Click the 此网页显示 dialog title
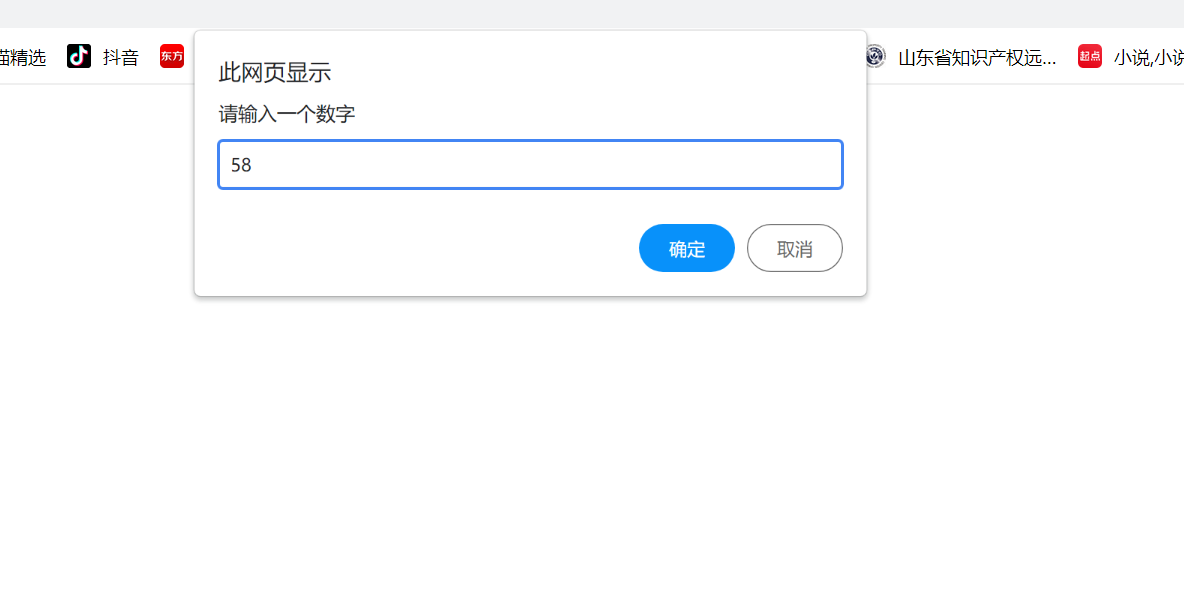The width and height of the screenshot is (1184, 614). point(275,72)
